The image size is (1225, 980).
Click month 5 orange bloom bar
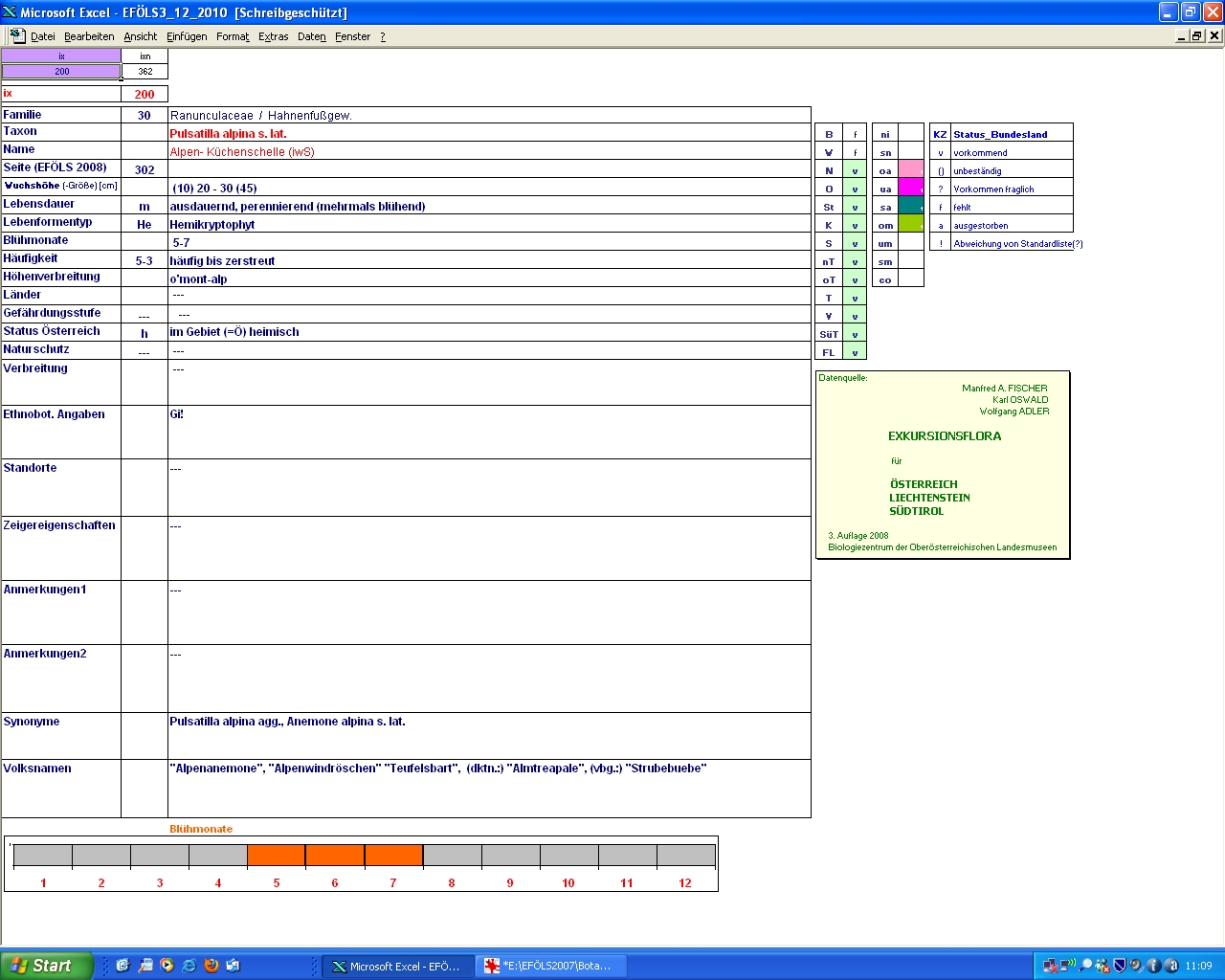(x=277, y=855)
